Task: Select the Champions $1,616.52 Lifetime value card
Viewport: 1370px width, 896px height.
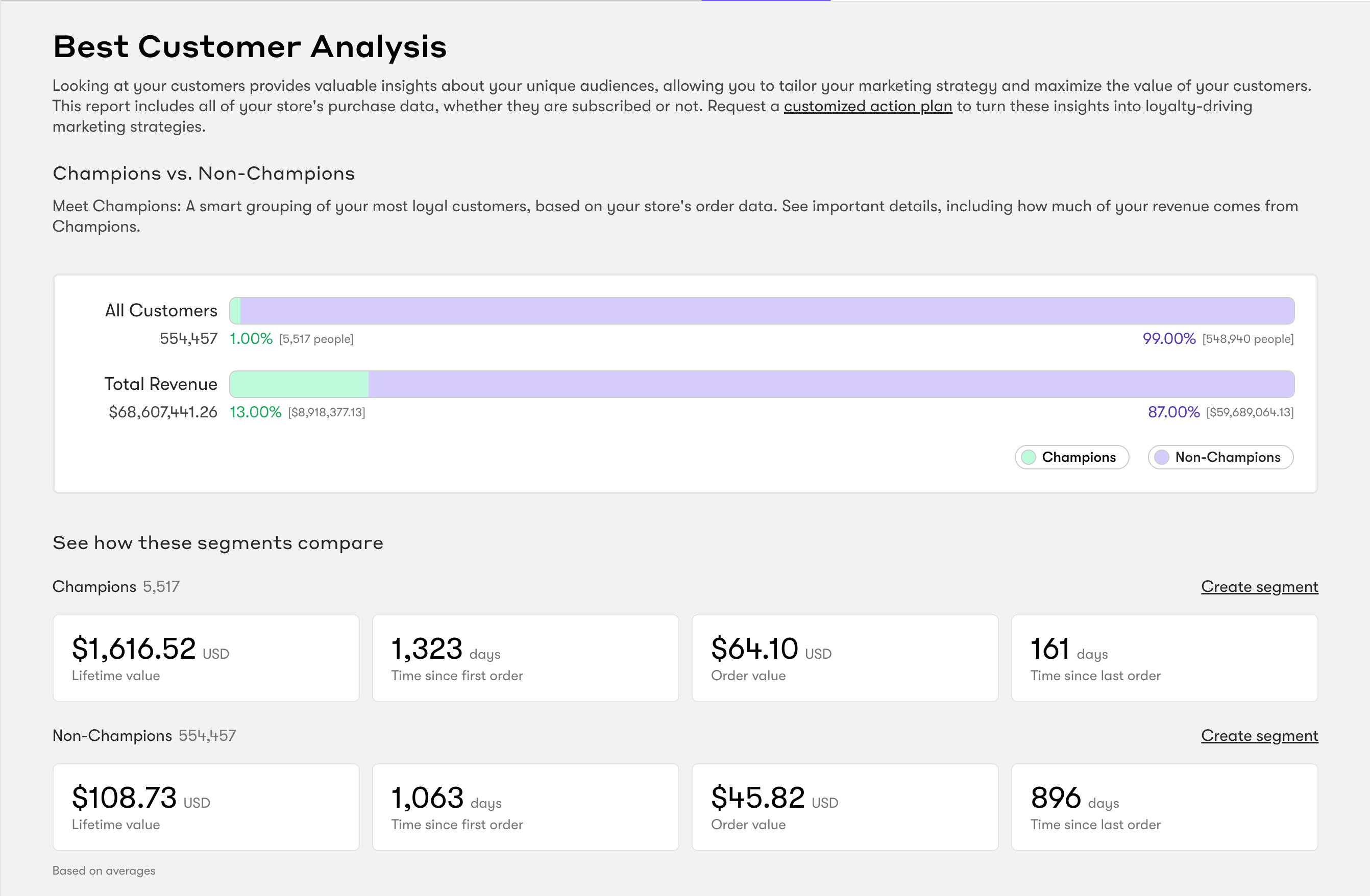Action: [x=206, y=658]
